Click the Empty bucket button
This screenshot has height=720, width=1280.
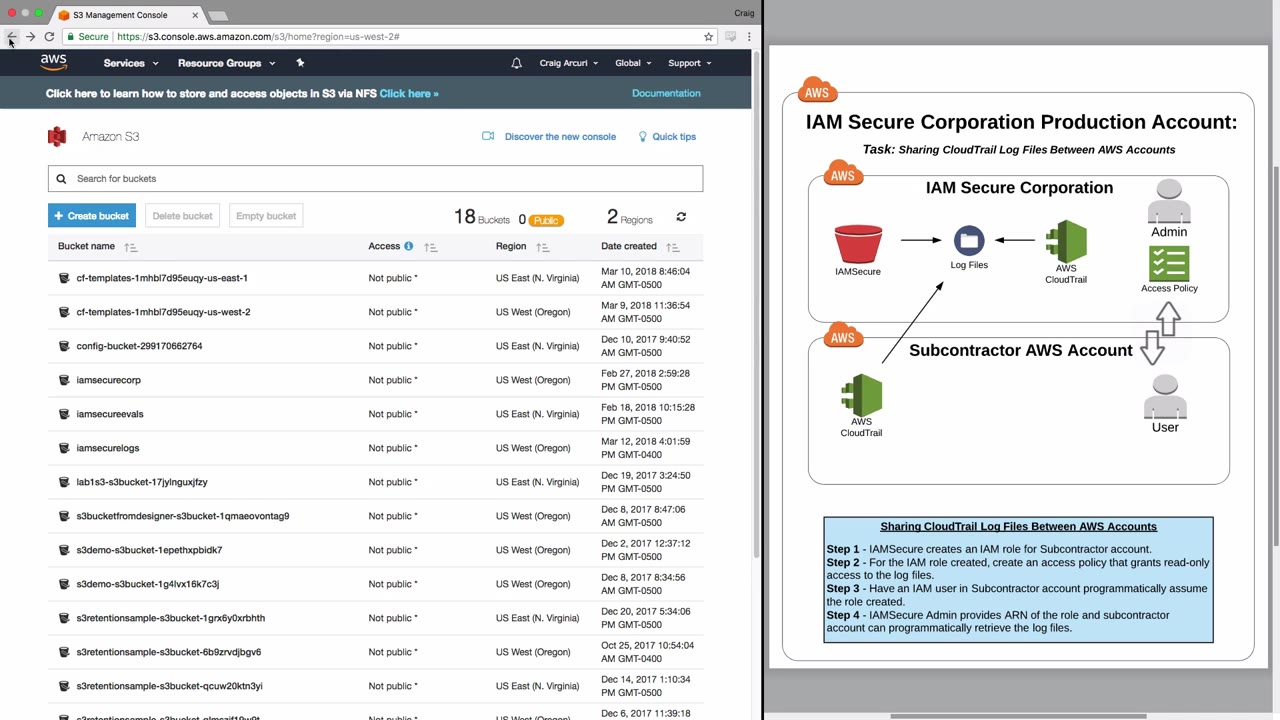[x=266, y=216]
